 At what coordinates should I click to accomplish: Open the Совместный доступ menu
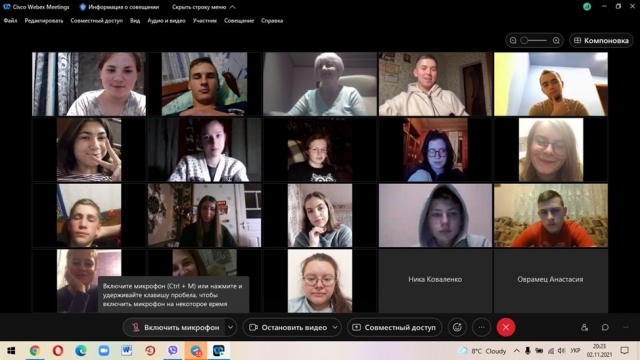click(96, 20)
